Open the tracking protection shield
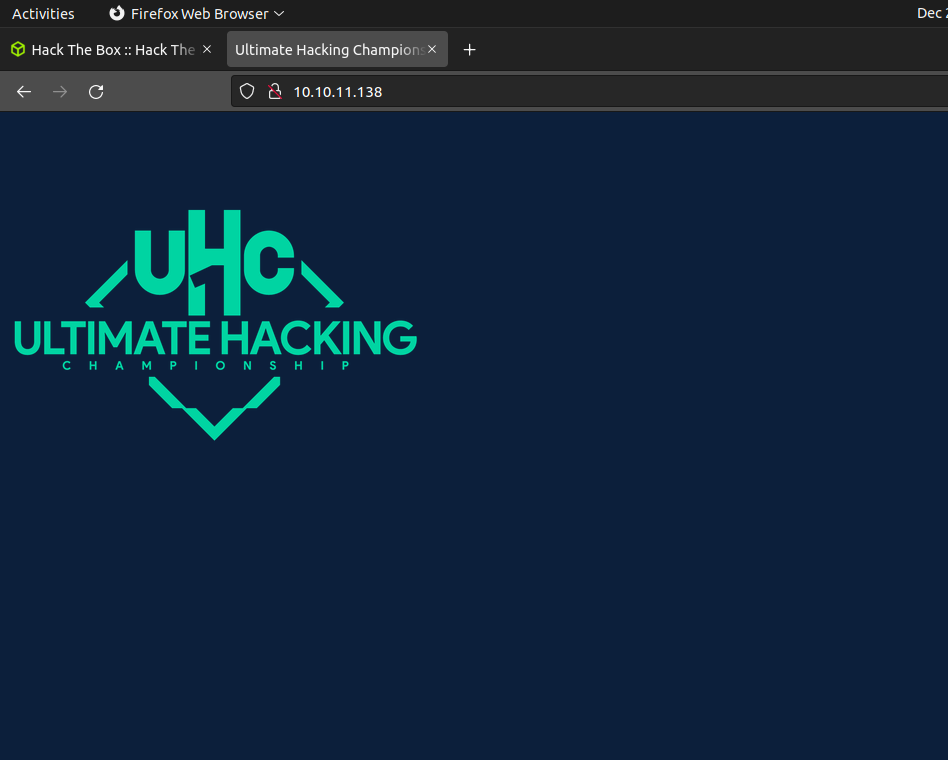This screenshot has height=760, width=948. (x=247, y=92)
